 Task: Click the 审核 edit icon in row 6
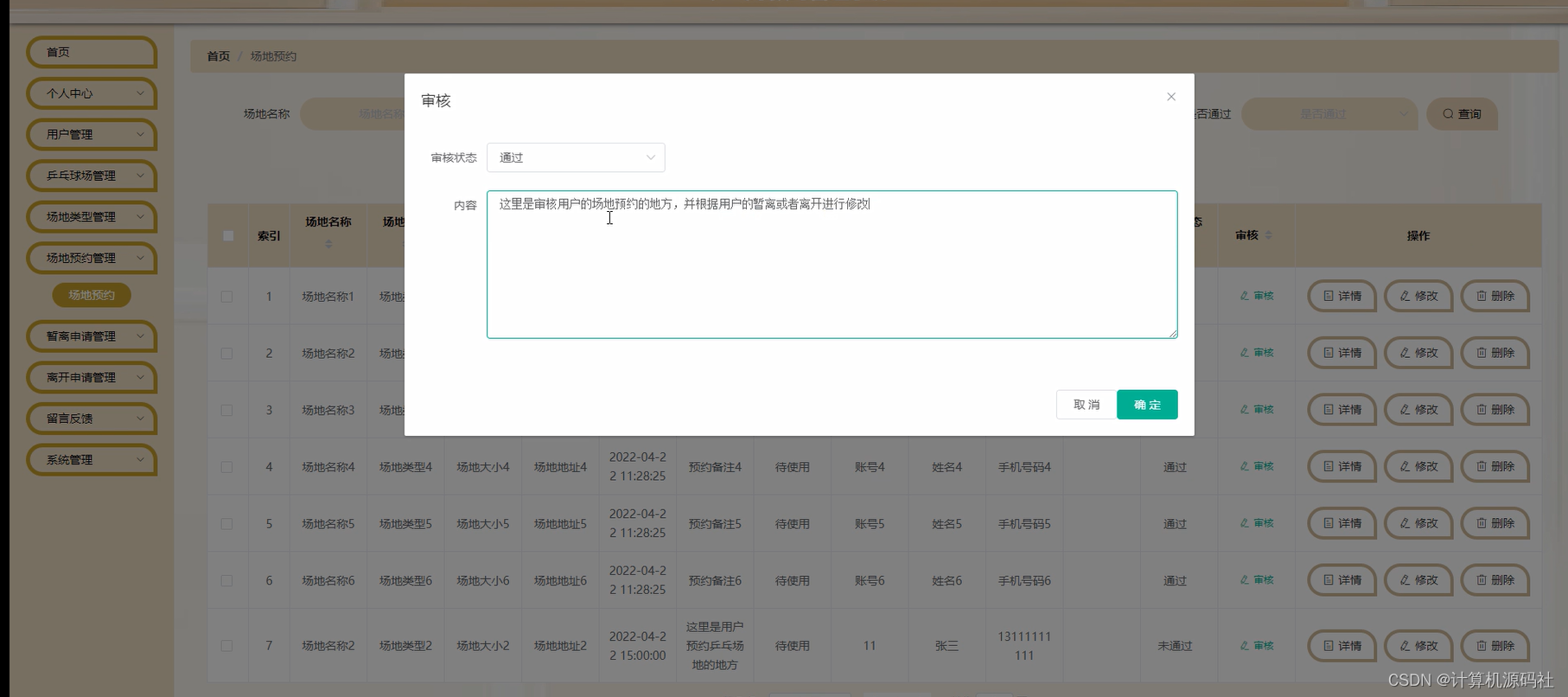[1257, 581]
